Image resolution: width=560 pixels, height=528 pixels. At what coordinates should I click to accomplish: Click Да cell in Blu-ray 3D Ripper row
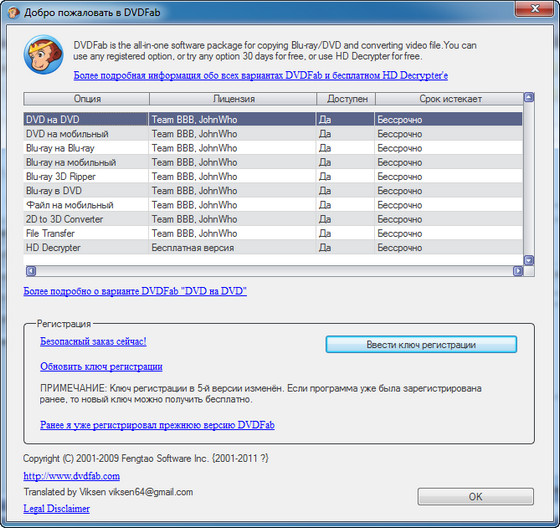tap(345, 176)
